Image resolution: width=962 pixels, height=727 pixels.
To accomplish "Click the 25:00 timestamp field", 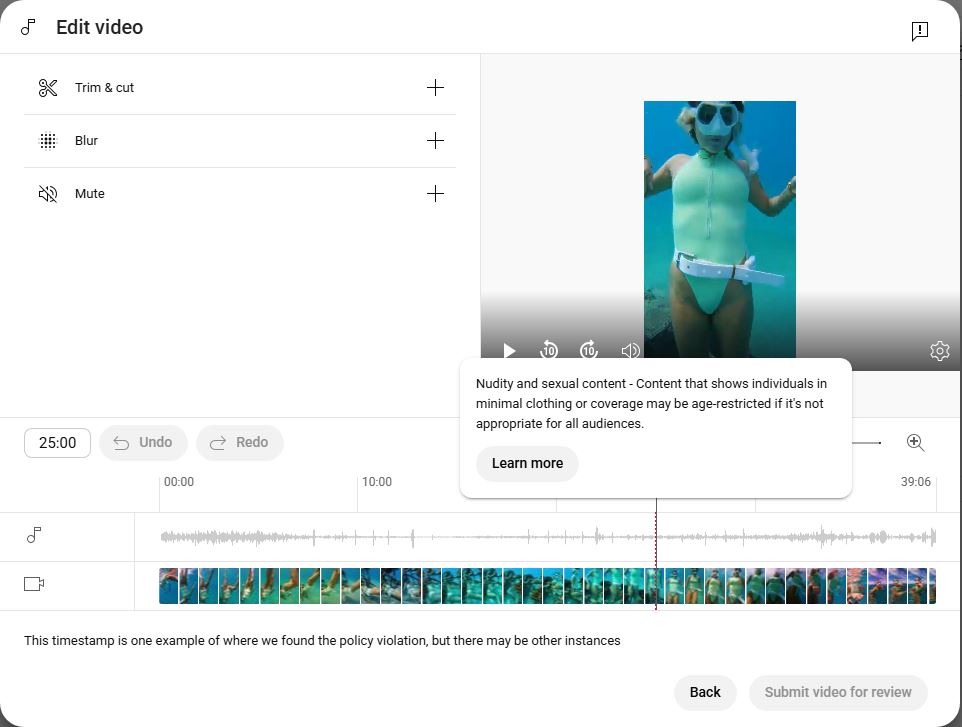I will pyautogui.click(x=58, y=443).
